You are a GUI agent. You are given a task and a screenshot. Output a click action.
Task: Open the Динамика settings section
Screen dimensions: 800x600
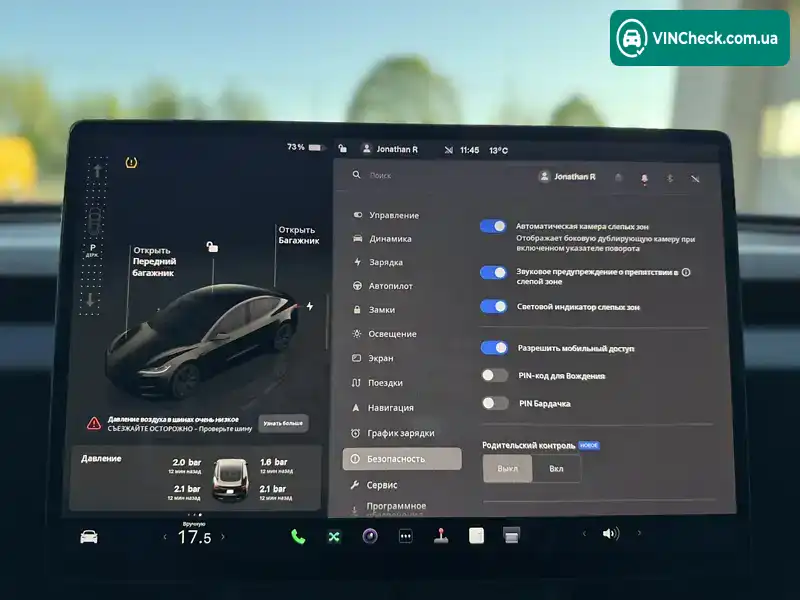(382, 239)
